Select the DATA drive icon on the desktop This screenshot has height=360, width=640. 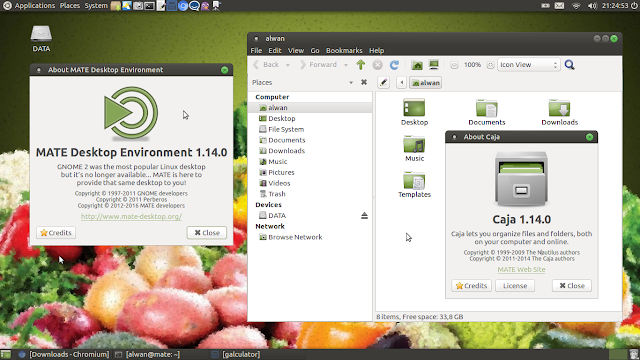pos(41,39)
